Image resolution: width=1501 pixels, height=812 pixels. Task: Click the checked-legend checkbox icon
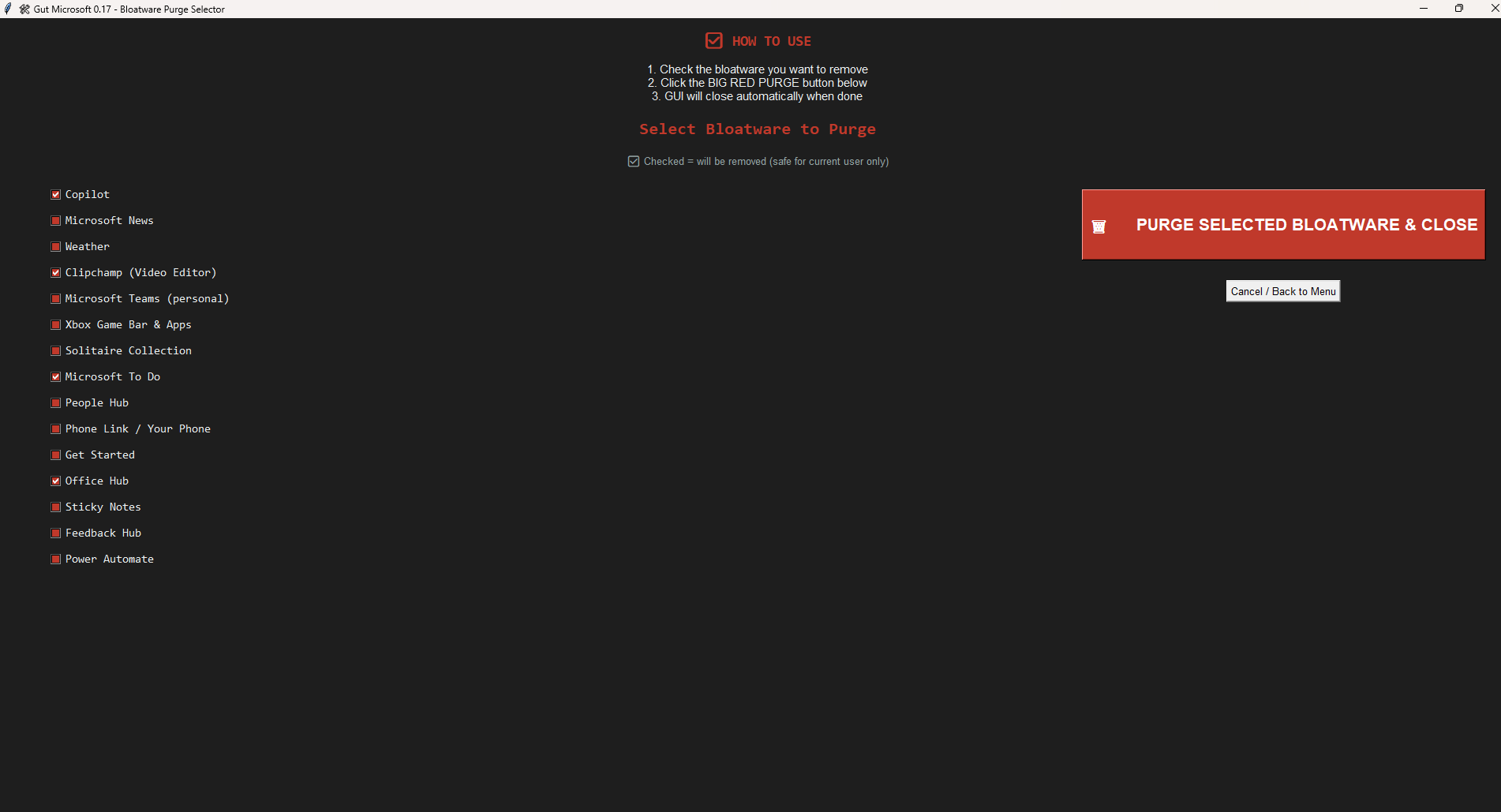(x=634, y=162)
